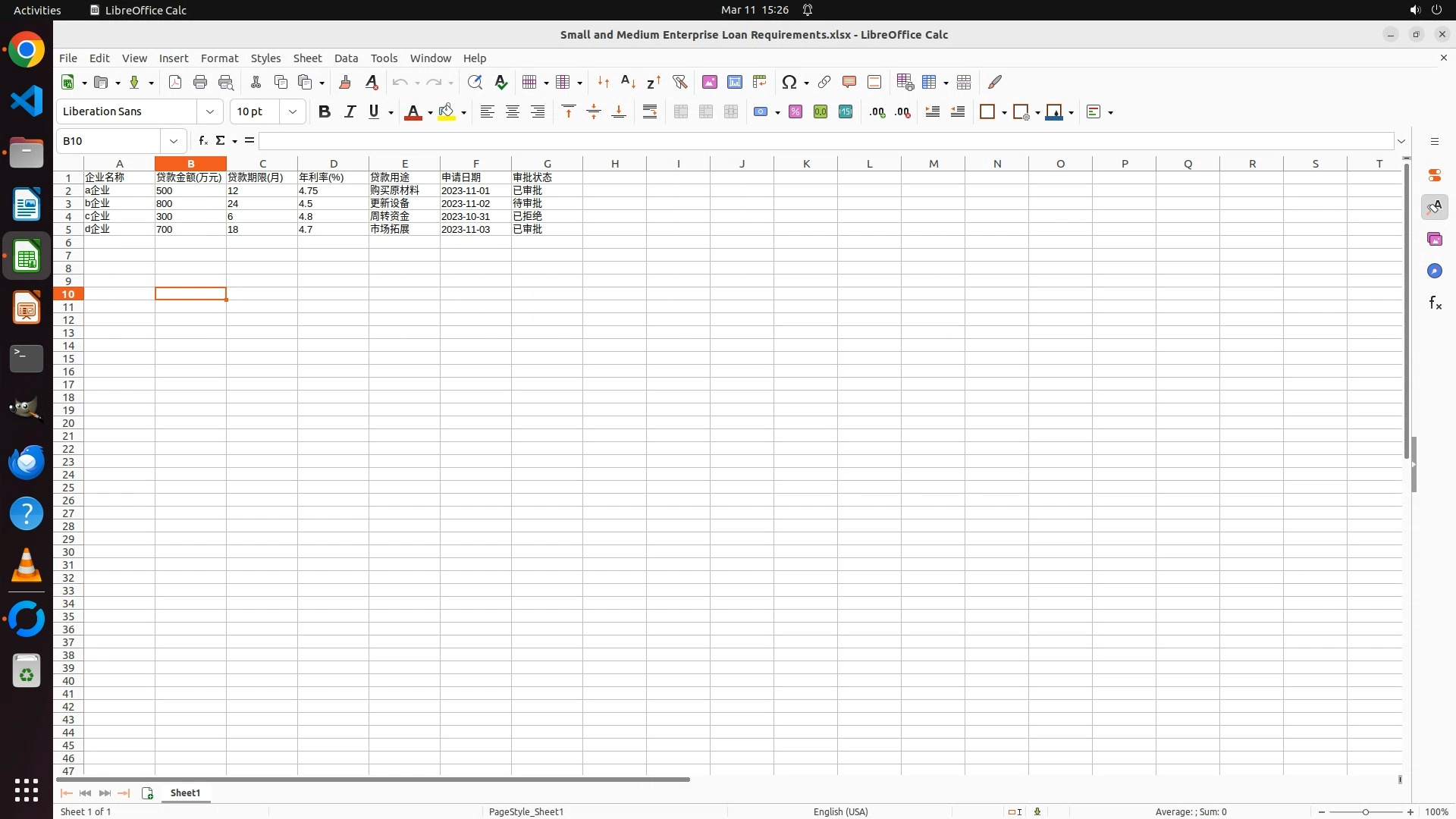Click the Merge and Center Cells icon

(x=681, y=112)
